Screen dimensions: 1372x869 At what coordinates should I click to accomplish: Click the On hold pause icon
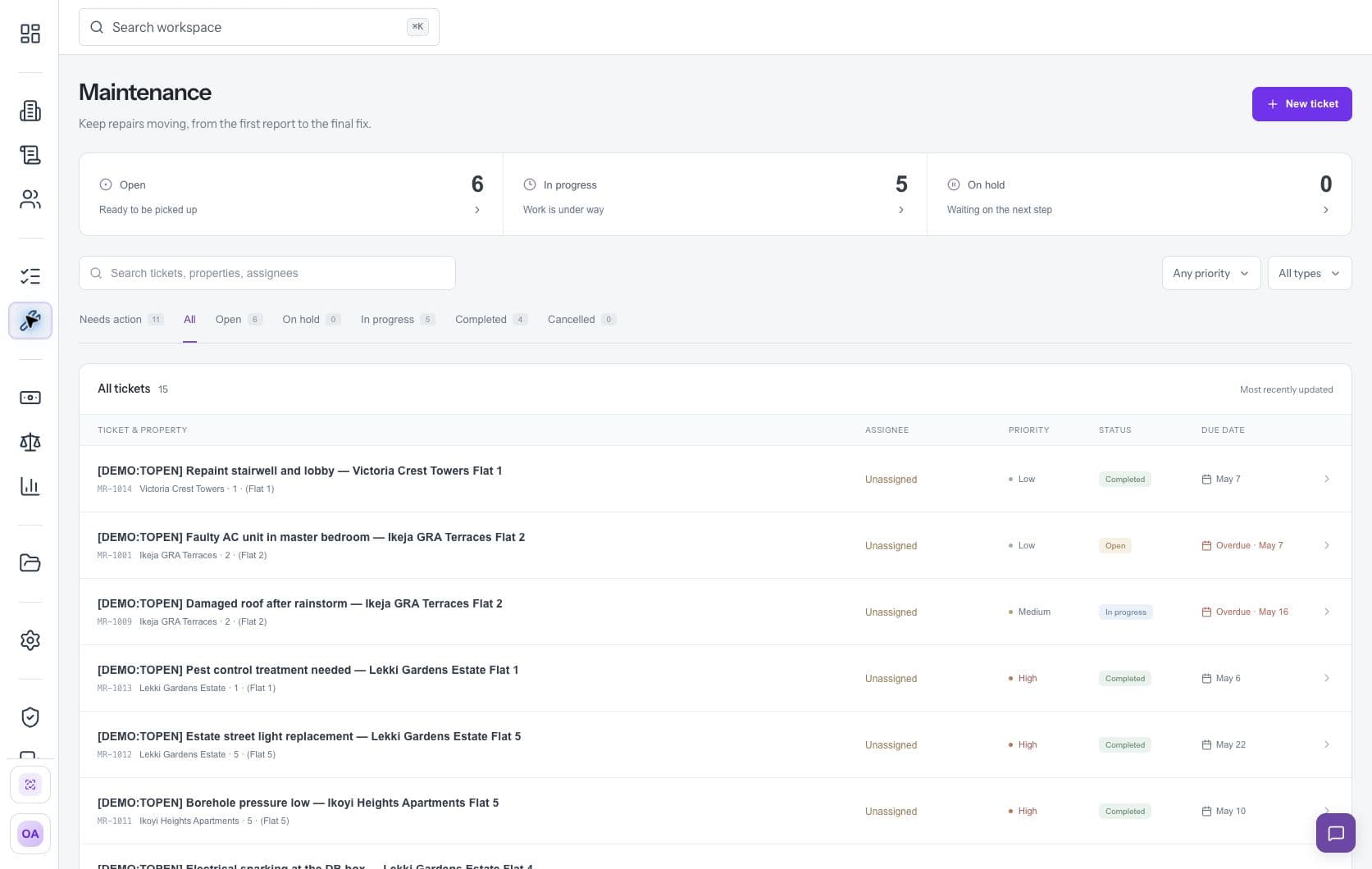point(954,184)
